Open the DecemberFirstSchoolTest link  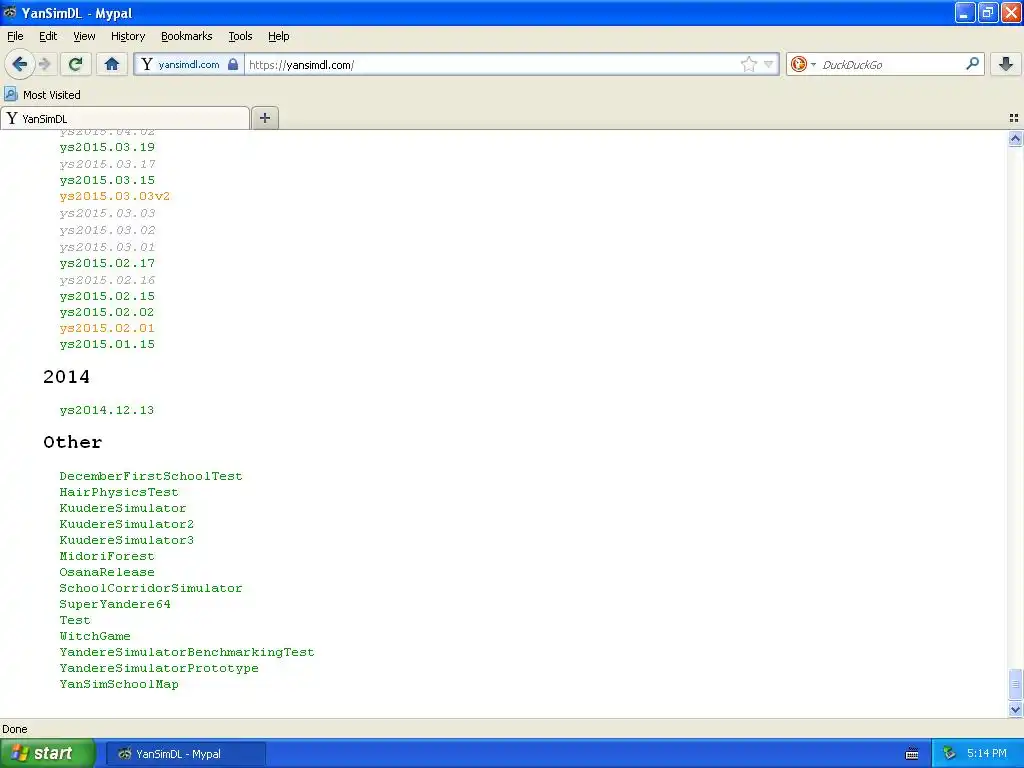click(x=151, y=476)
